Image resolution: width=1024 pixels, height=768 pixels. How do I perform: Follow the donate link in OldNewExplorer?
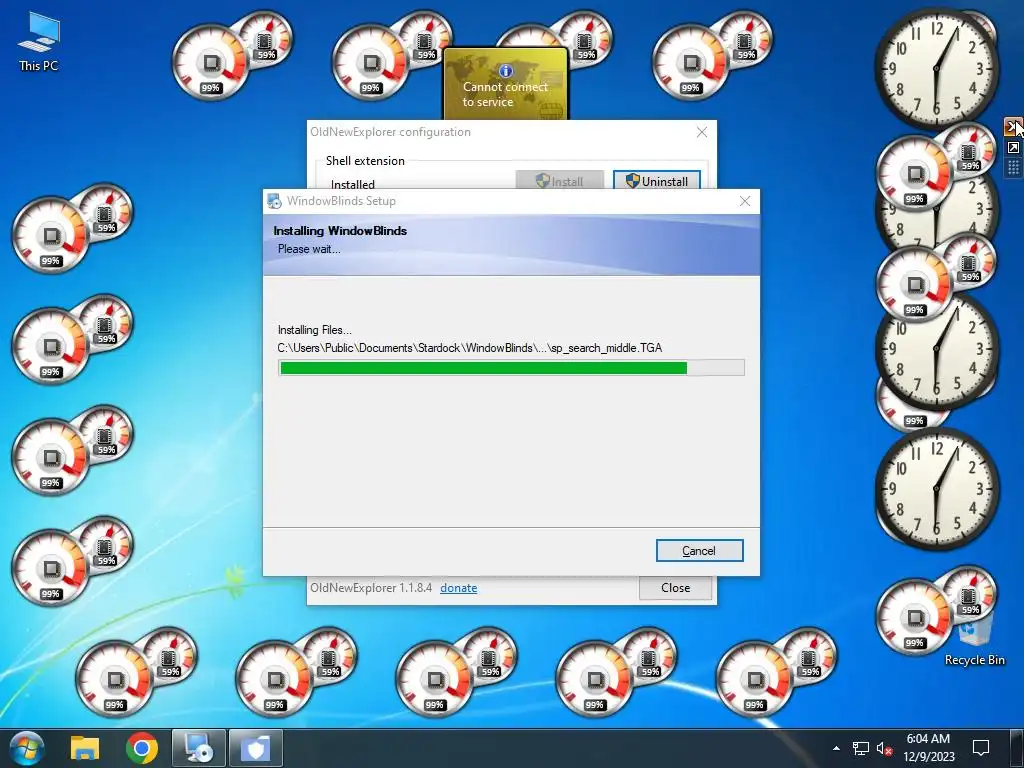point(458,588)
